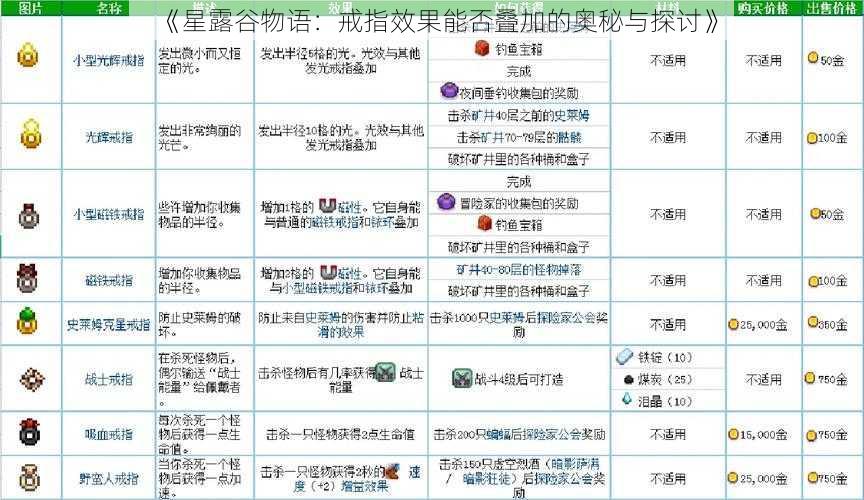Click coin icon beside 750金 in 战士戒指 row
Image resolution: width=864 pixels, height=500 pixels.
809,378
